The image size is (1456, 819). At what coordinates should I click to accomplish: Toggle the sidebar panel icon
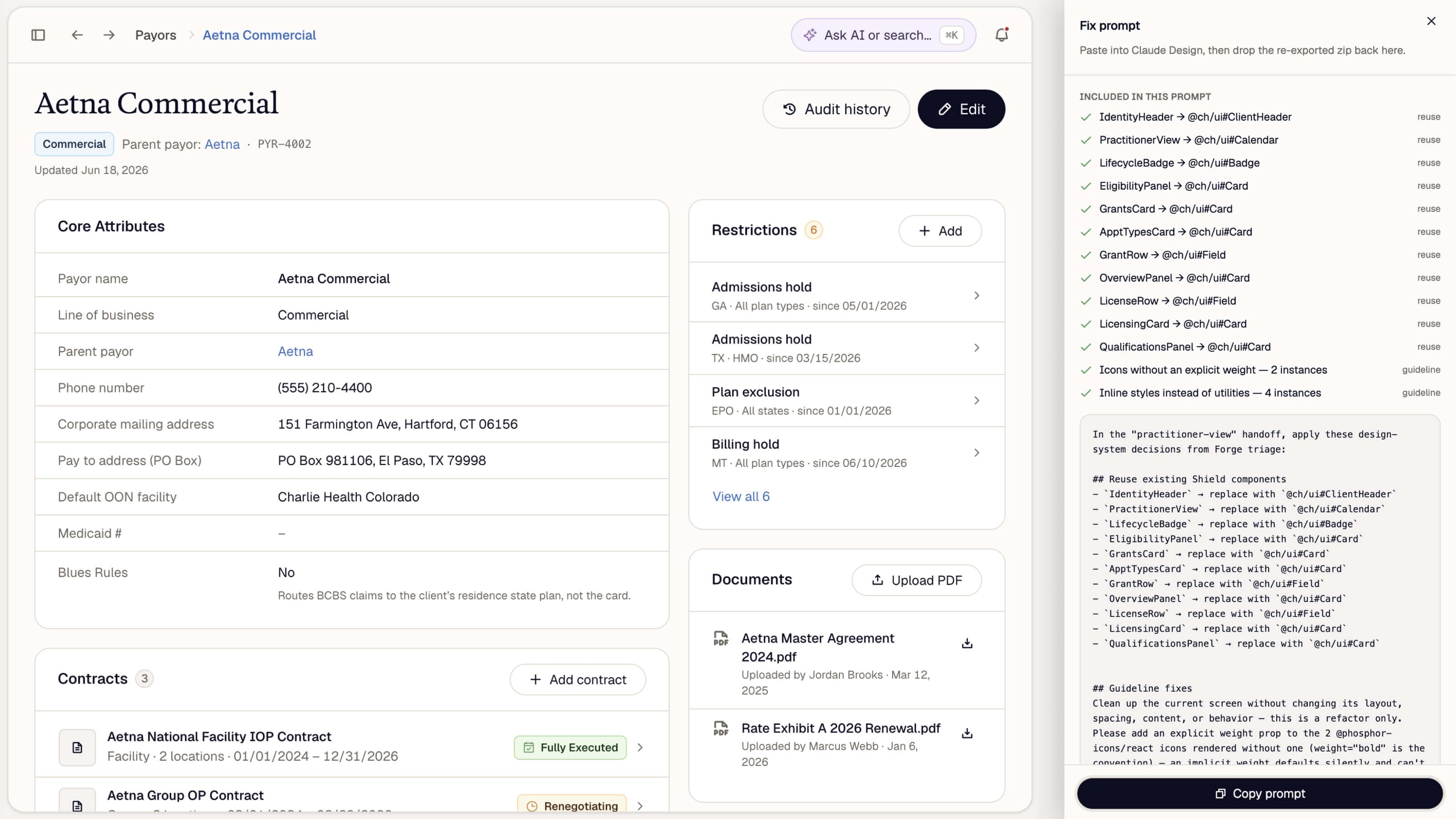point(38,35)
